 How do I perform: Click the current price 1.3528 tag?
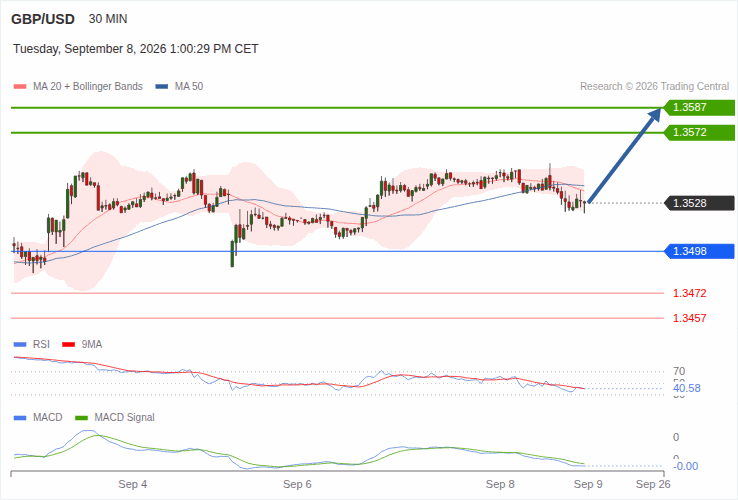point(699,203)
